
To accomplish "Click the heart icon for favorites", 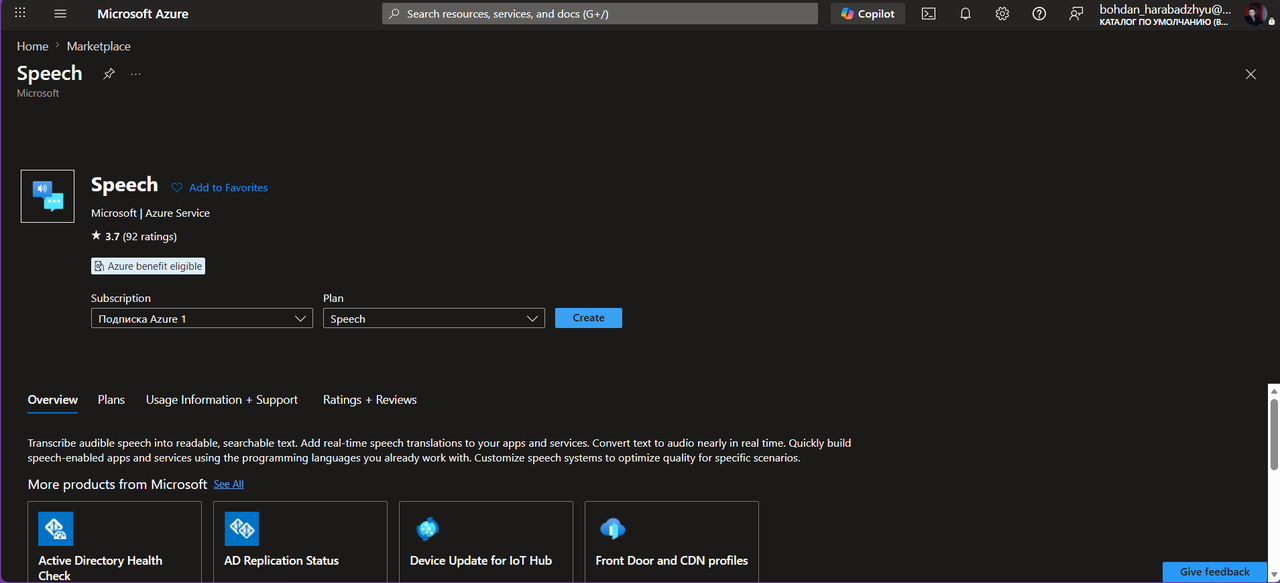I will tap(177, 188).
